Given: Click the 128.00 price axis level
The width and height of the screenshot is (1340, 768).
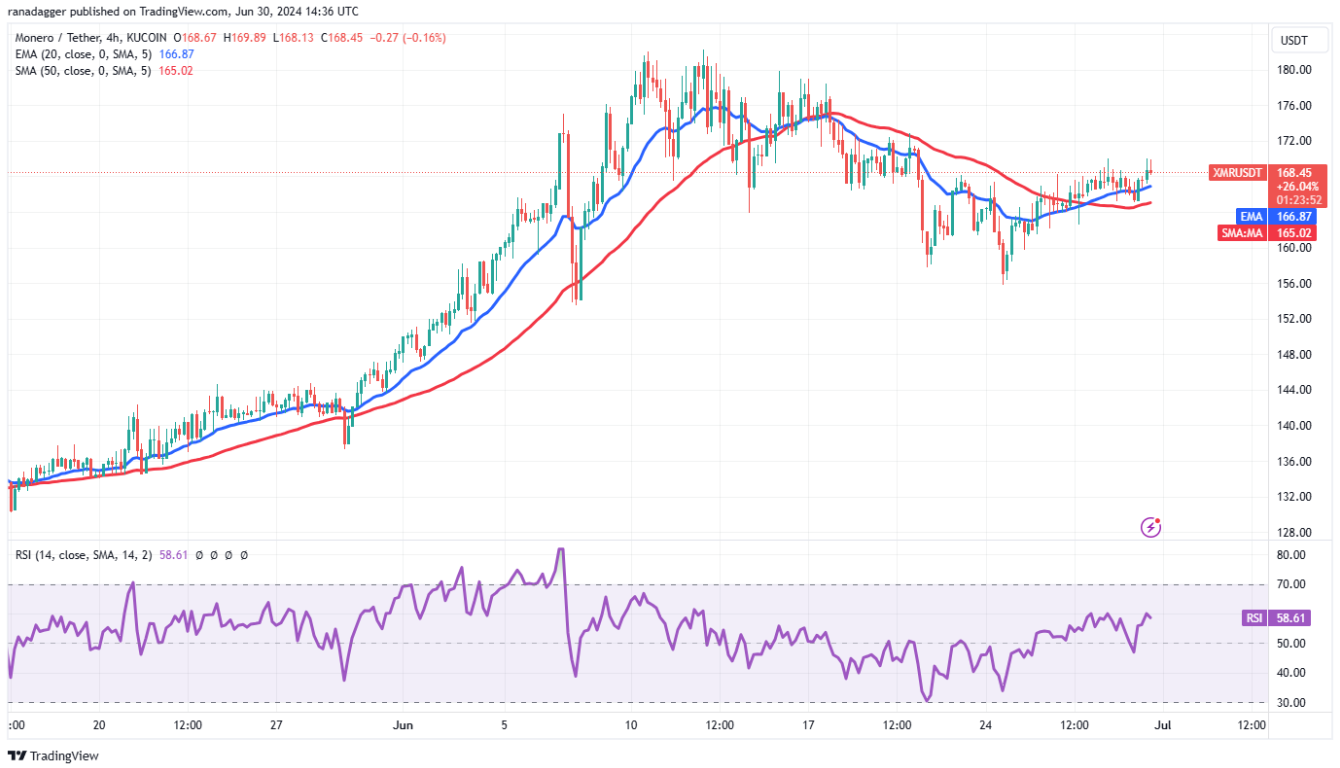Looking at the screenshot, I should [x=1294, y=532].
